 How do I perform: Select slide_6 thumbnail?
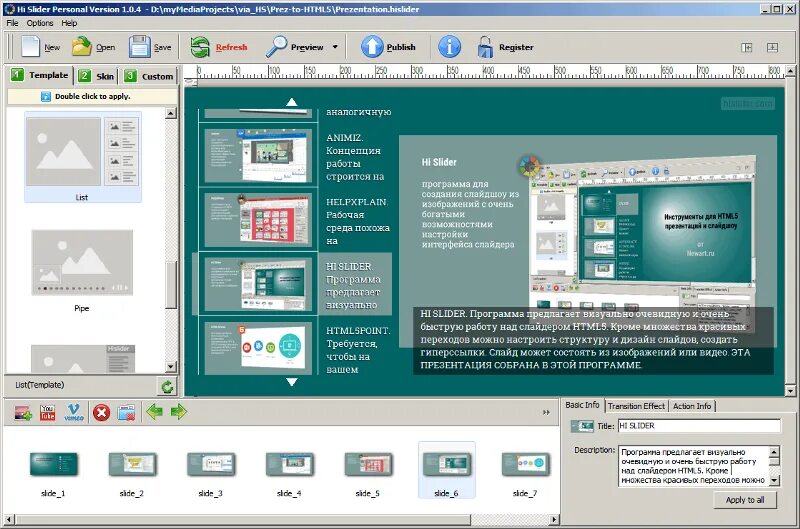[x=446, y=470]
